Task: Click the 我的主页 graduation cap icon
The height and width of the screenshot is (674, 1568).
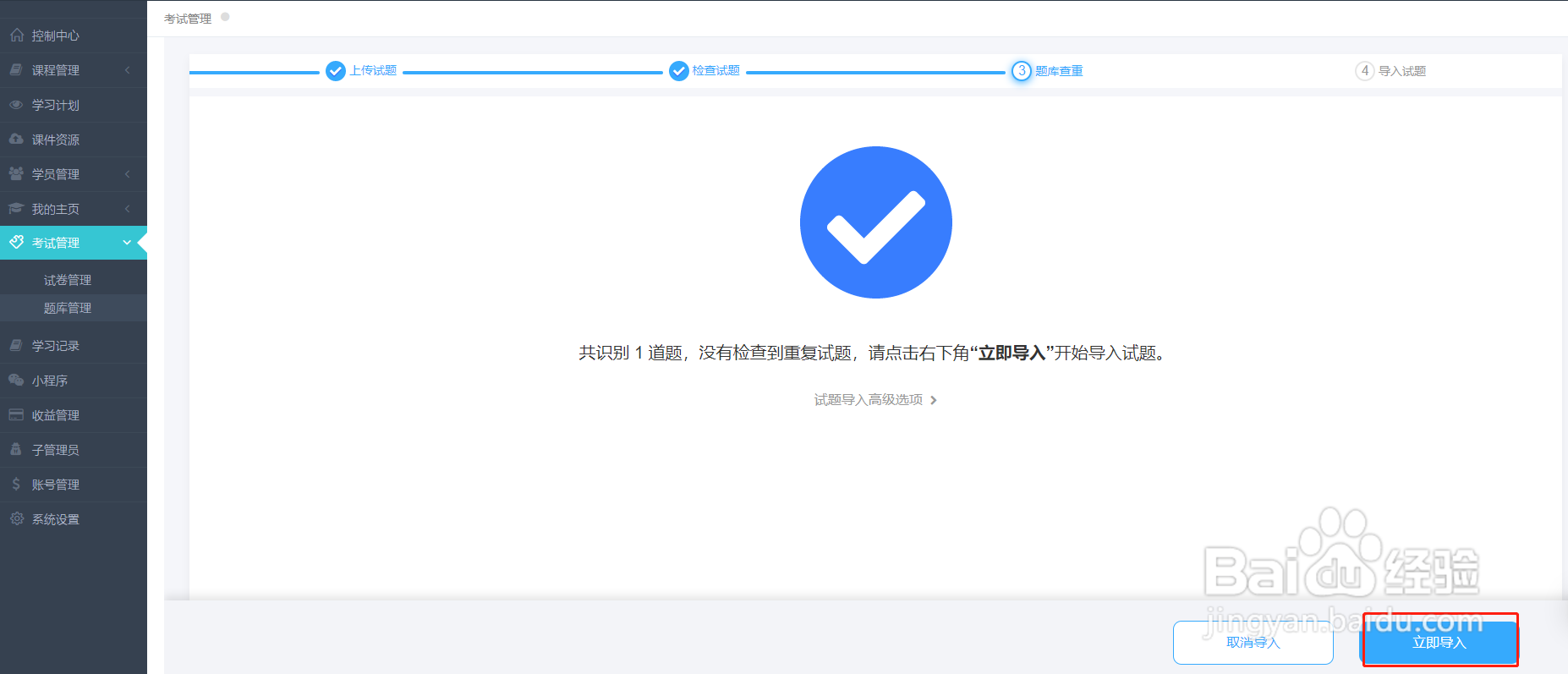Action: [16, 209]
